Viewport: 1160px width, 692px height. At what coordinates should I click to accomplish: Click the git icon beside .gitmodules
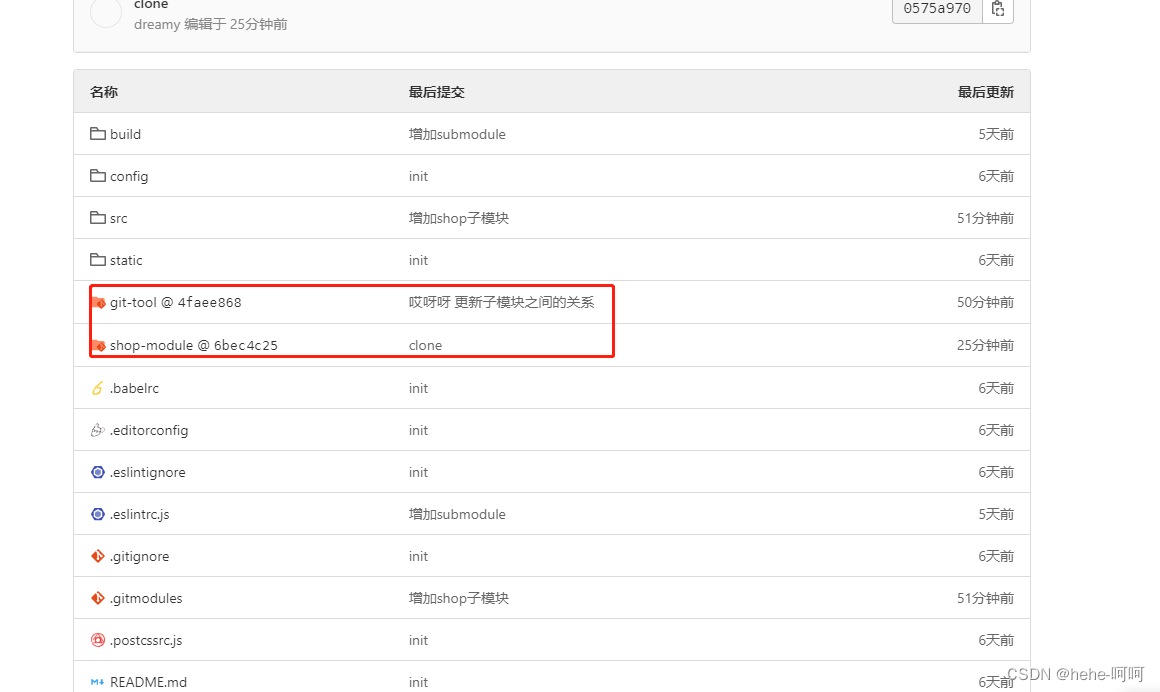click(x=98, y=598)
